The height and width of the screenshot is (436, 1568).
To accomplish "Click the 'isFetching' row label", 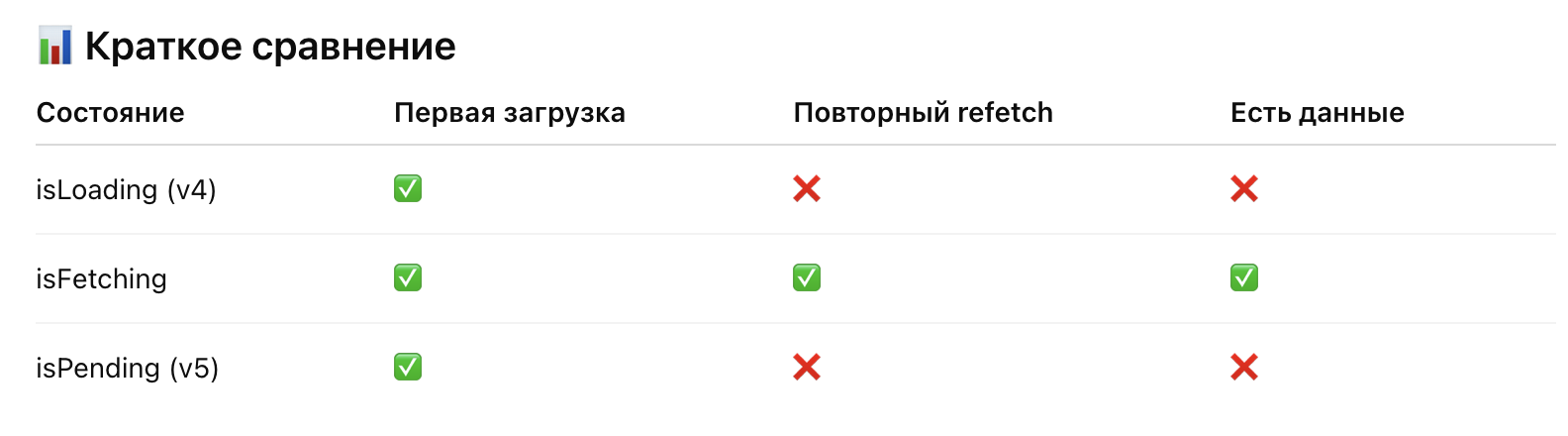I will point(101,279).
